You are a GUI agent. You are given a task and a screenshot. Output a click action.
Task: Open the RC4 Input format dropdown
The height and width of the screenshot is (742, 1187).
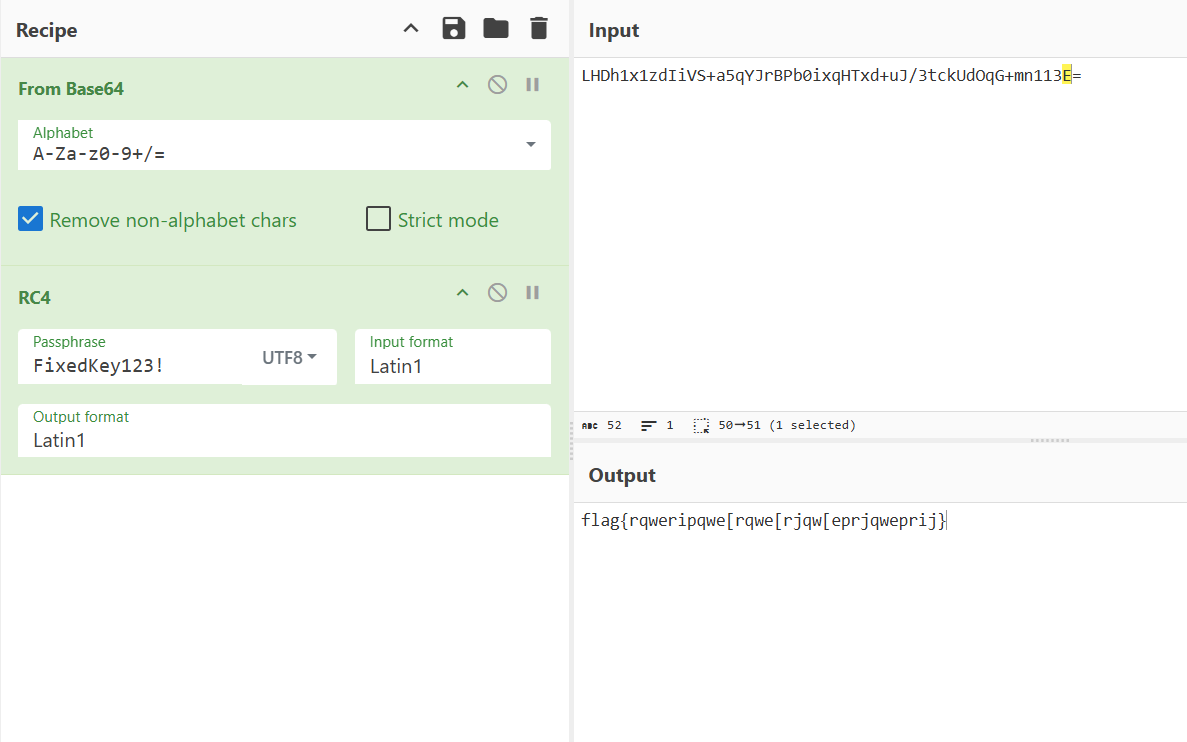tap(453, 357)
